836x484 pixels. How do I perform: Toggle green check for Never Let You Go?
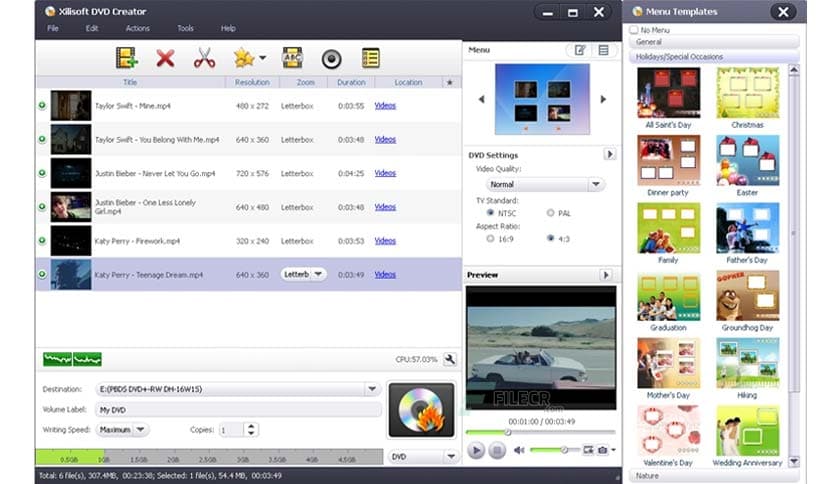(42, 173)
